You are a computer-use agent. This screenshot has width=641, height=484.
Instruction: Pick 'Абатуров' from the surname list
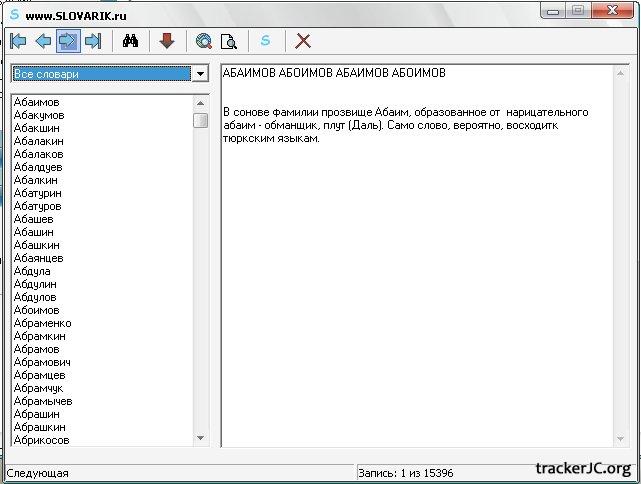click(39, 206)
